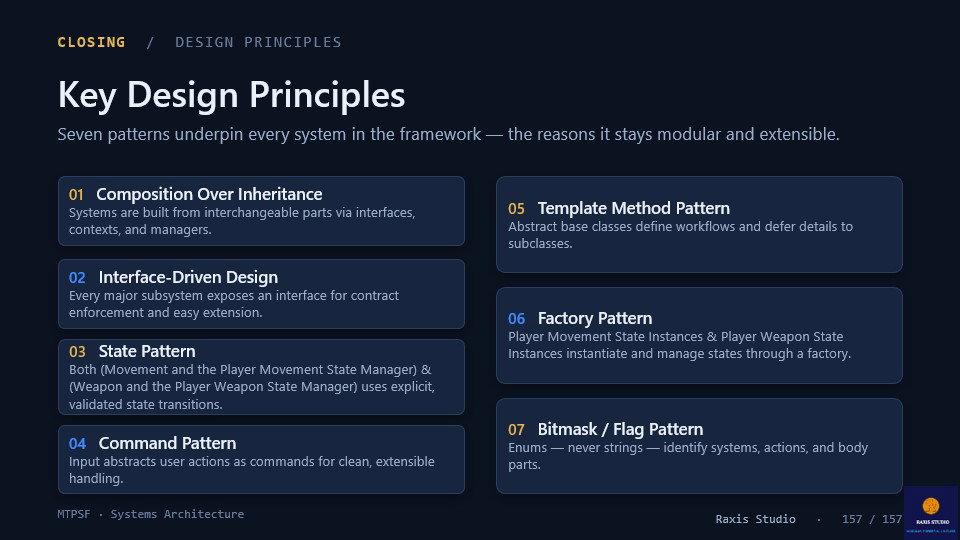The height and width of the screenshot is (540, 960).
Task: Click the number 02 badge
Action: [77, 278]
